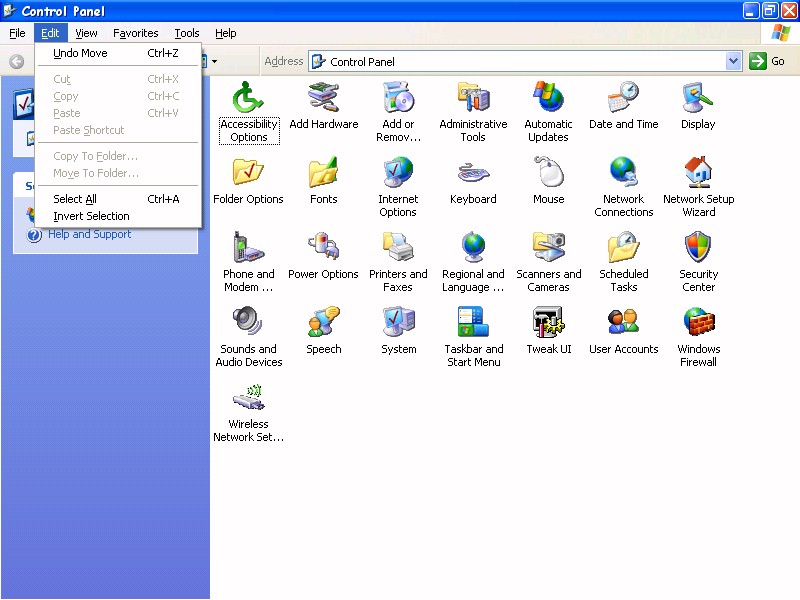Image resolution: width=800 pixels, height=600 pixels.
Task: Open the Scheduled Tasks icon
Action: point(623,246)
